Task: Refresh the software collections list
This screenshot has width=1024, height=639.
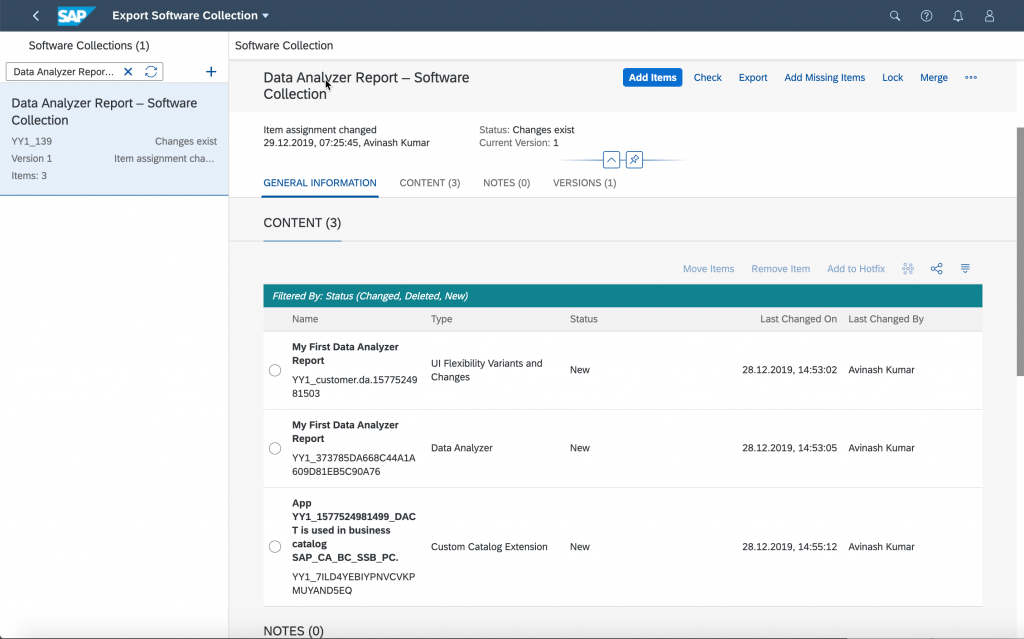Action: click(x=151, y=72)
